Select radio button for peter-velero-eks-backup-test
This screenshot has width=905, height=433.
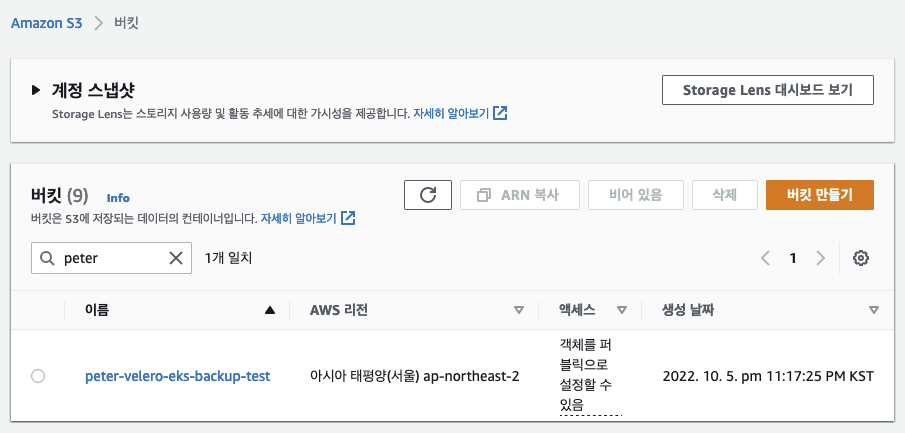pos(38,376)
